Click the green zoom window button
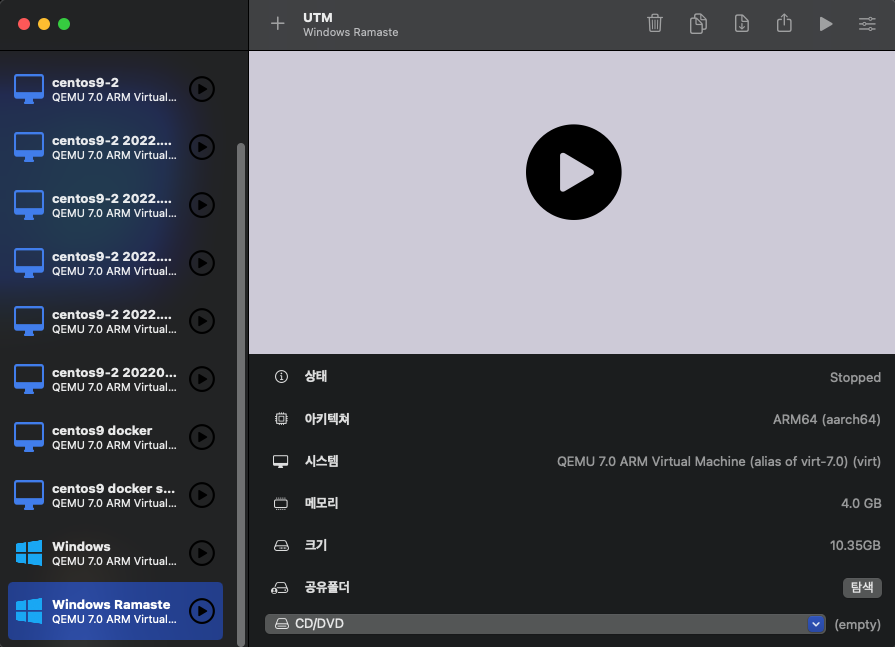 (x=64, y=24)
